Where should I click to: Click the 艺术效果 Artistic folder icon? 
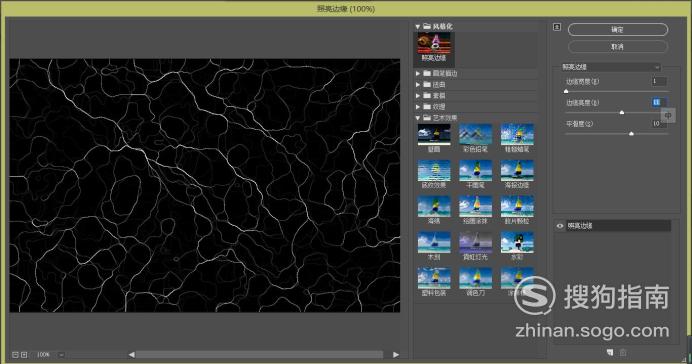tap(427, 118)
